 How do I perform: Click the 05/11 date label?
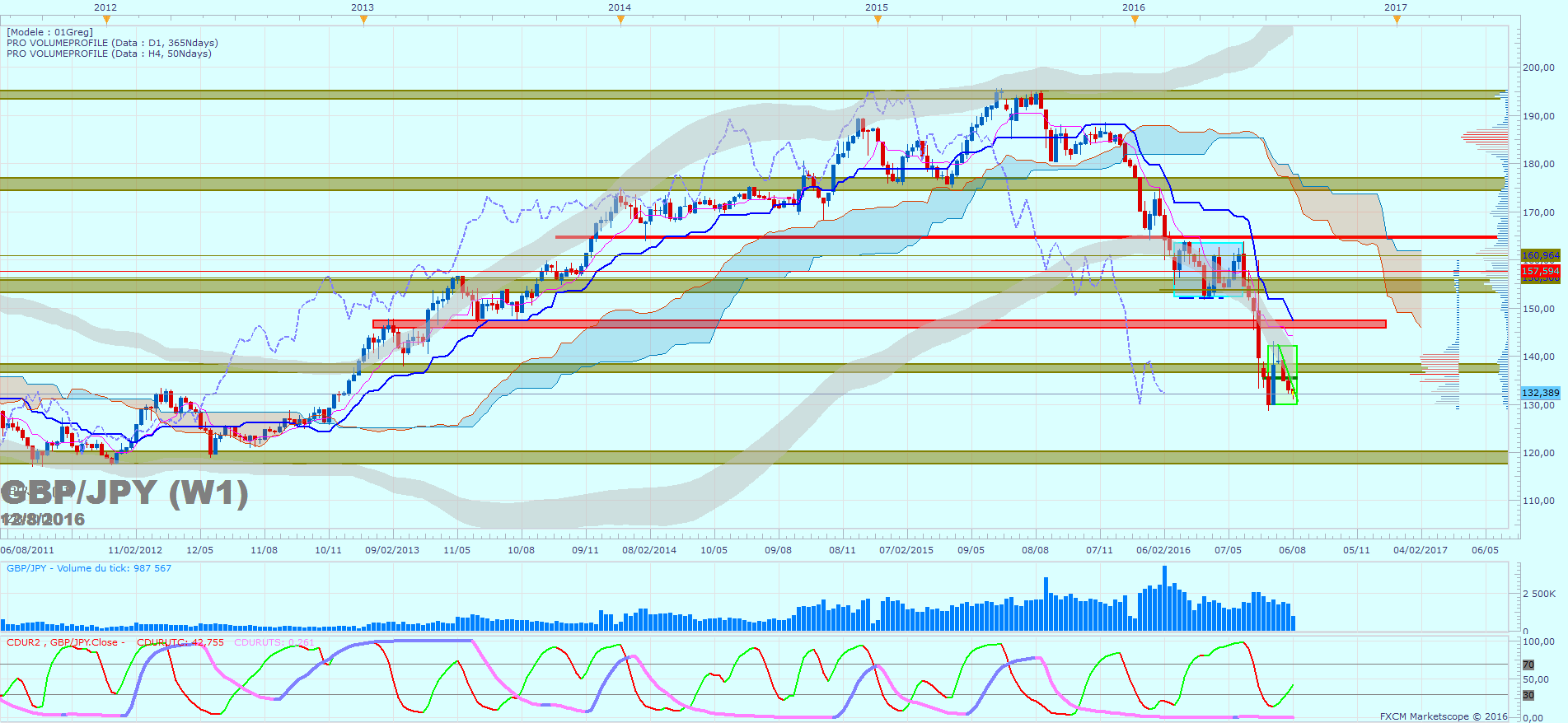(1356, 550)
